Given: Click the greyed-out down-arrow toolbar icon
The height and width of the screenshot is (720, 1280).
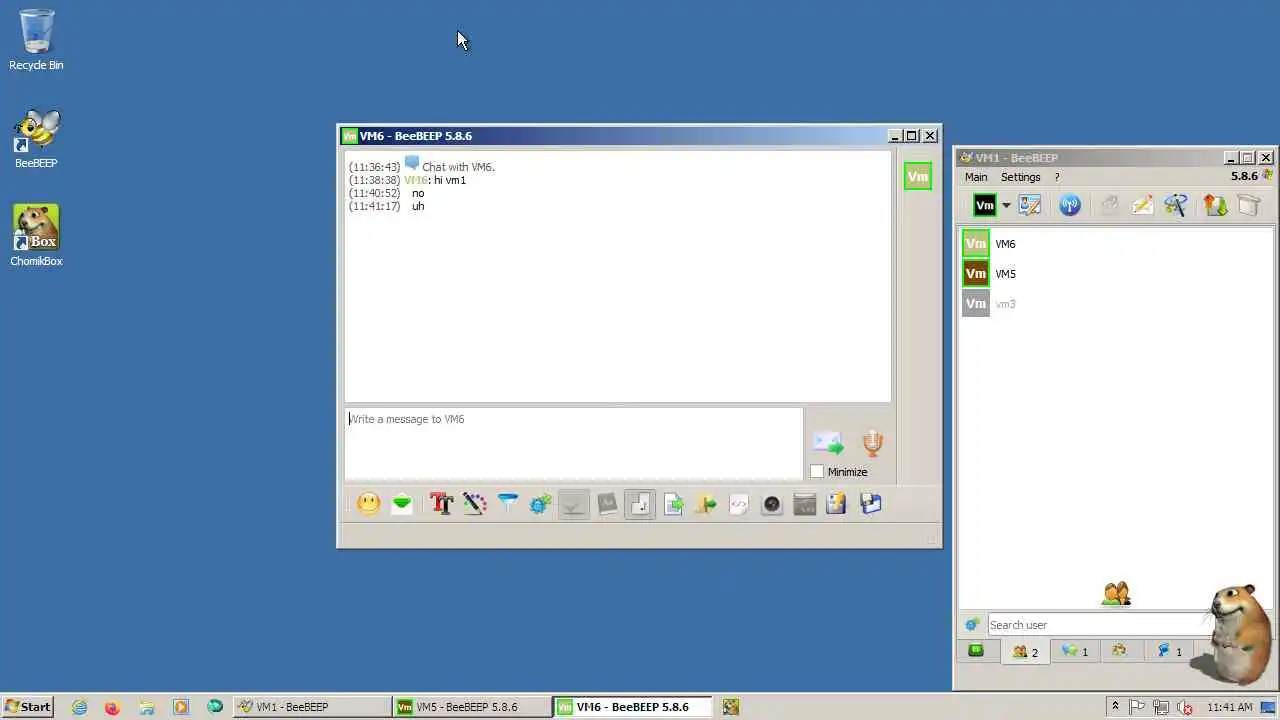Looking at the screenshot, I should point(573,504).
